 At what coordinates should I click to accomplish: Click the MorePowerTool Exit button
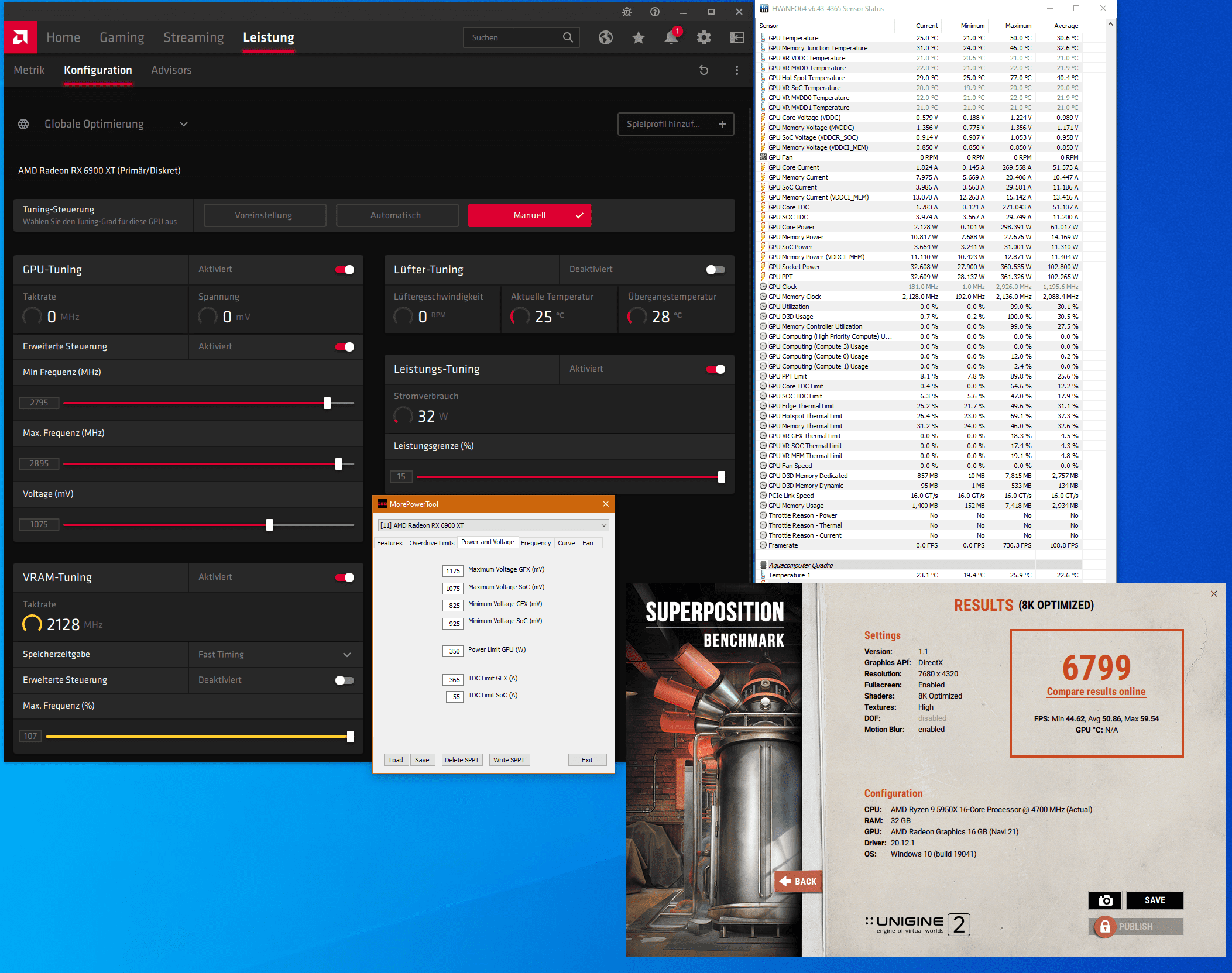[x=587, y=760]
